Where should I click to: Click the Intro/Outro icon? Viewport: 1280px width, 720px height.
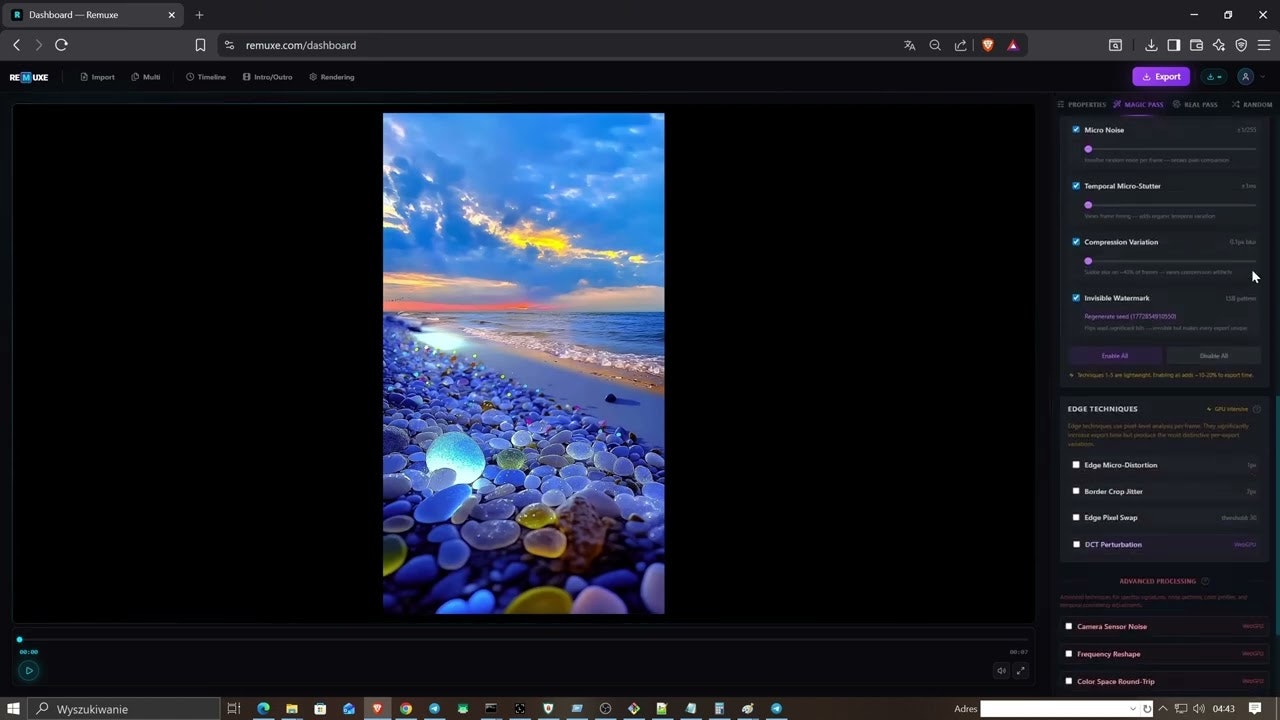click(246, 77)
